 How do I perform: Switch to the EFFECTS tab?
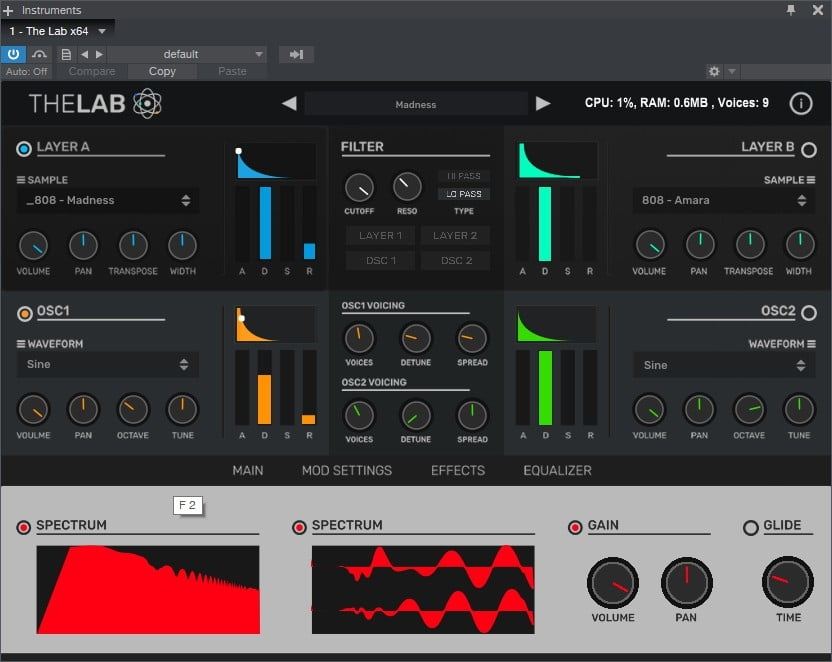(x=458, y=471)
